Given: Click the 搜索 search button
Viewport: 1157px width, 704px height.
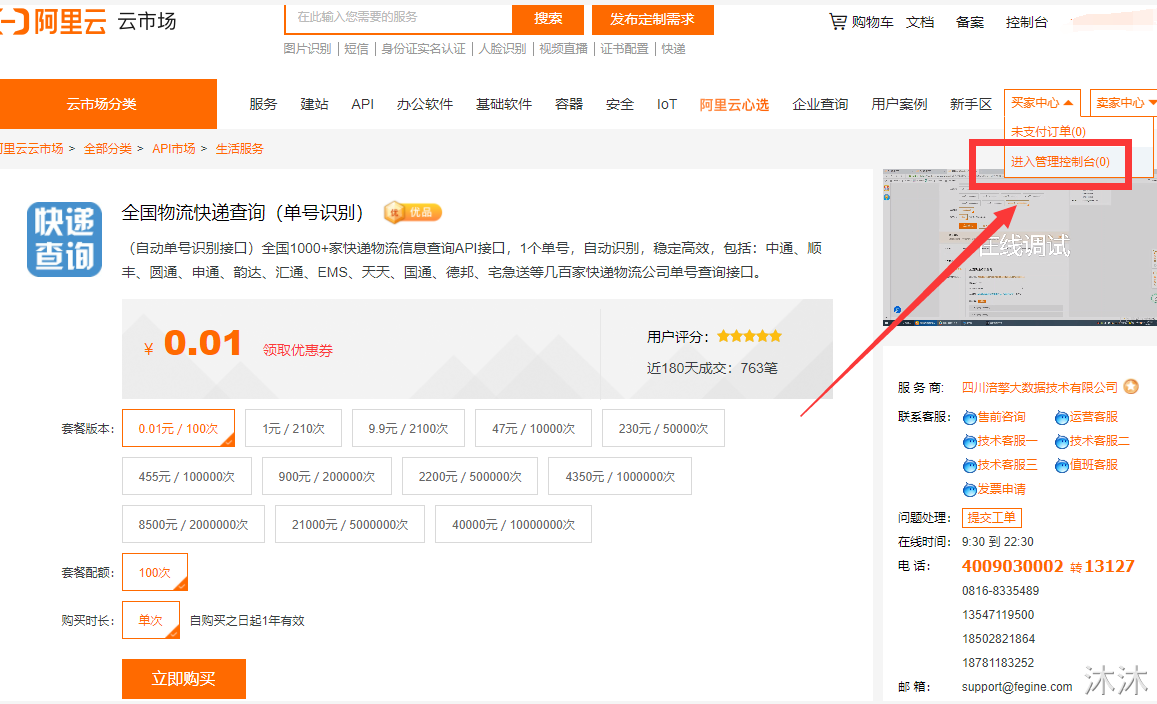Looking at the screenshot, I should pyautogui.click(x=548, y=19).
